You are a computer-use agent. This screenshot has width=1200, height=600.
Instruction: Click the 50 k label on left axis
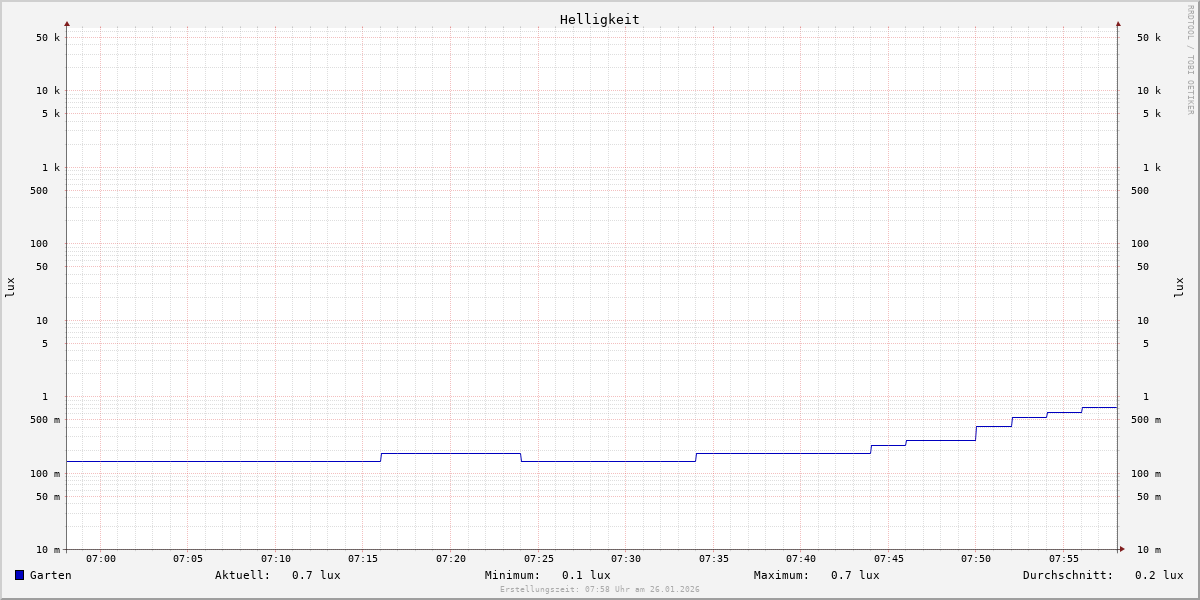pos(48,38)
